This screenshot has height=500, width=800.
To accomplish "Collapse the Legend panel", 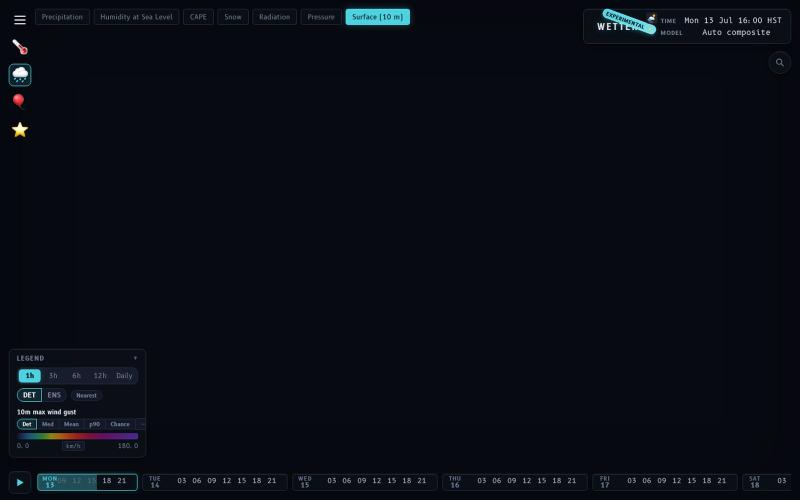I will click(x=135, y=358).
